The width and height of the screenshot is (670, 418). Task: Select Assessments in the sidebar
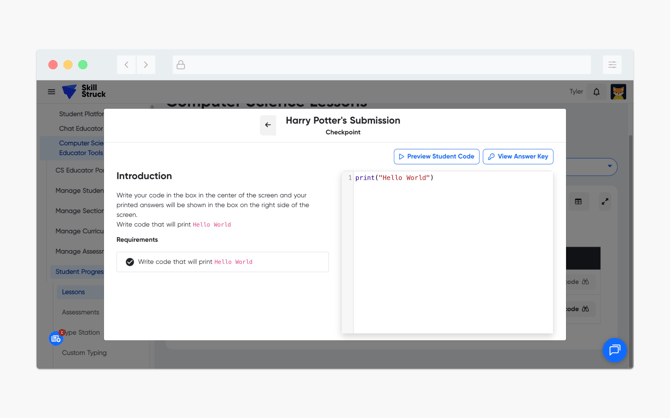click(x=80, y=312)
